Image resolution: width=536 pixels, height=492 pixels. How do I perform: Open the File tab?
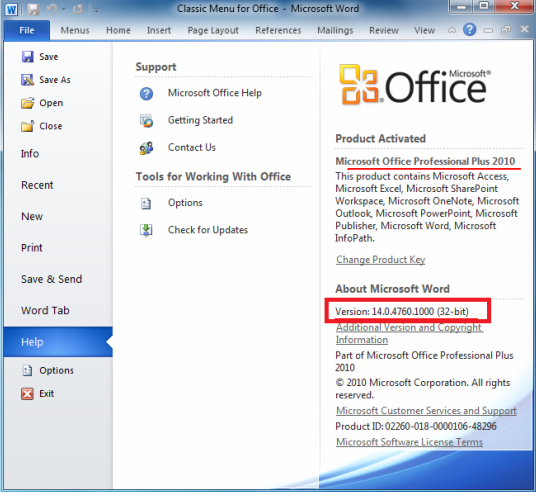(27, 30)
